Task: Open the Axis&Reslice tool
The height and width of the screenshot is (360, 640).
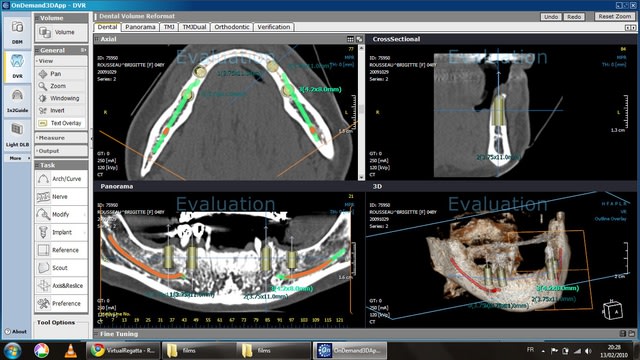Action: [x=61, y=286]
